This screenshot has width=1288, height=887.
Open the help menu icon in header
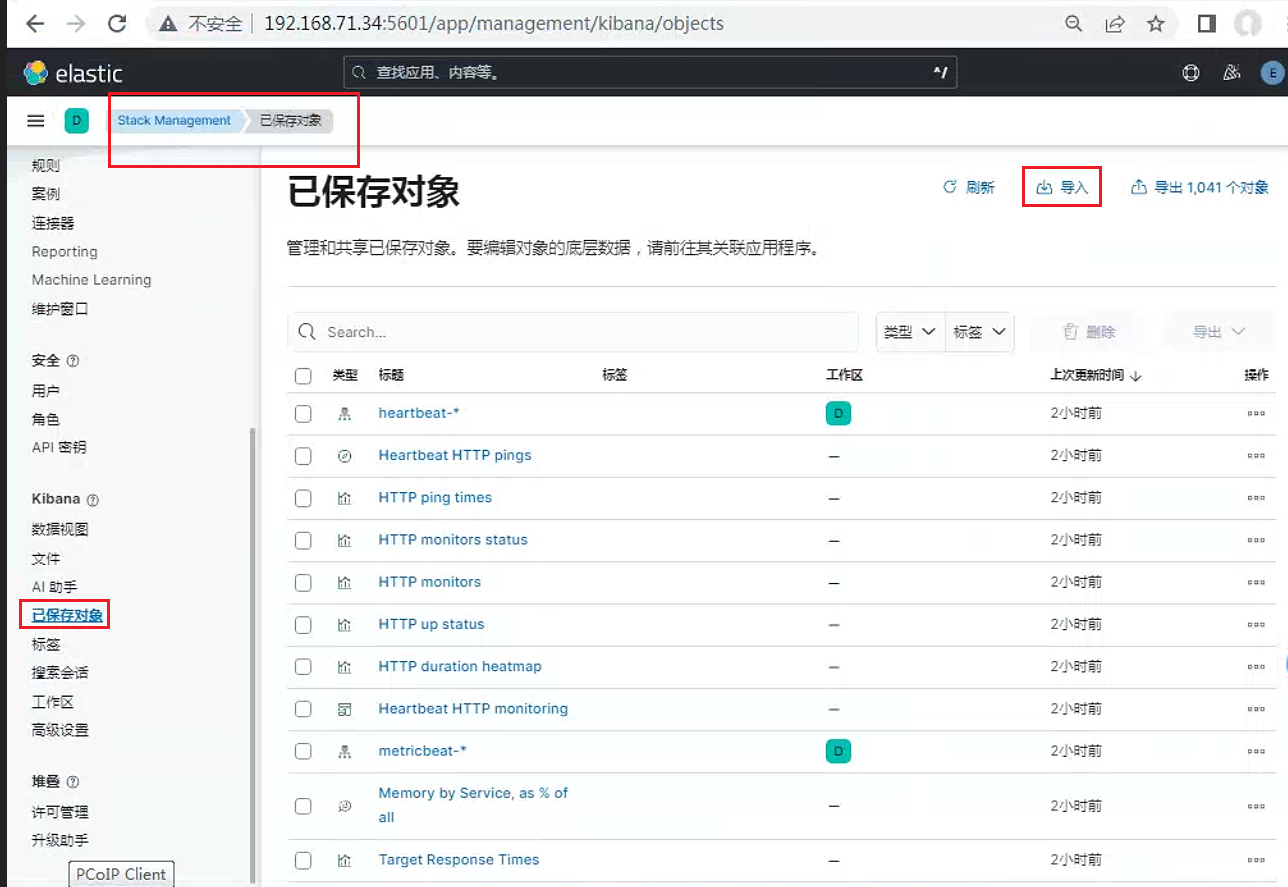[x=1191, y=73]
